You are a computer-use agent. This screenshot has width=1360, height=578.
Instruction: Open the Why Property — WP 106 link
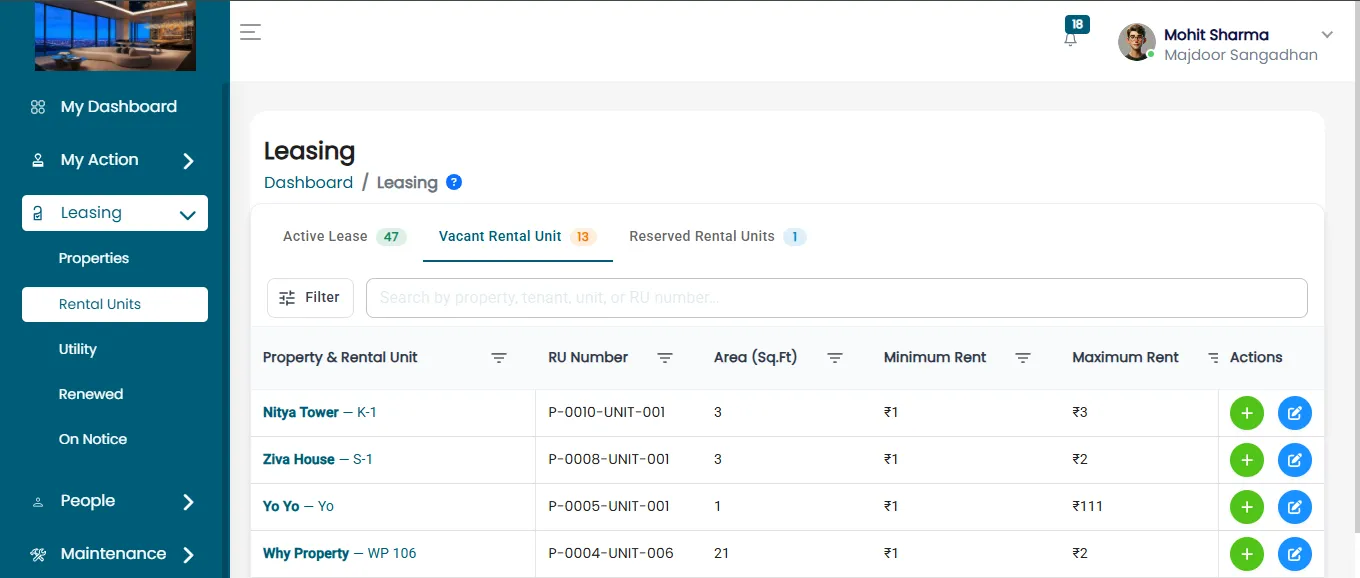(x=340, y=553)
